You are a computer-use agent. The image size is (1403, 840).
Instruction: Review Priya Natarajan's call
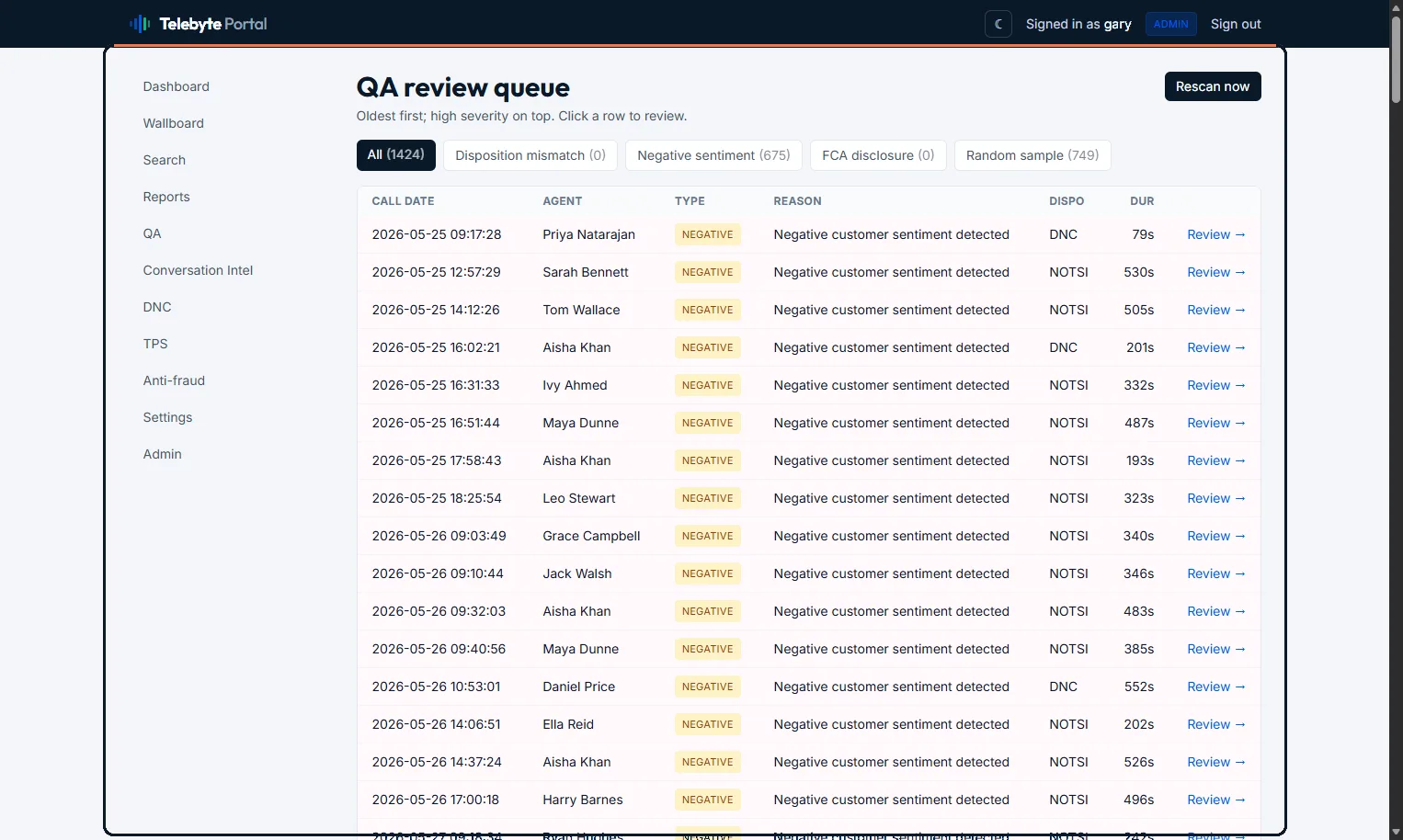tap(1216, 234)
